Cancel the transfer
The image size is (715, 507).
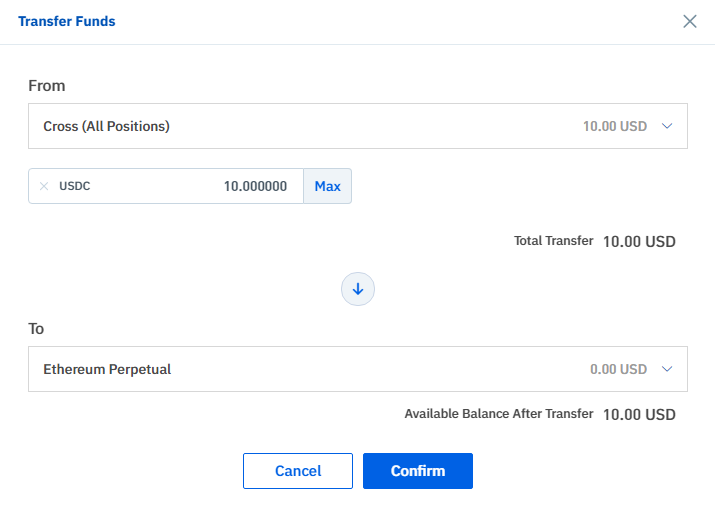click(x=298, y=471)
